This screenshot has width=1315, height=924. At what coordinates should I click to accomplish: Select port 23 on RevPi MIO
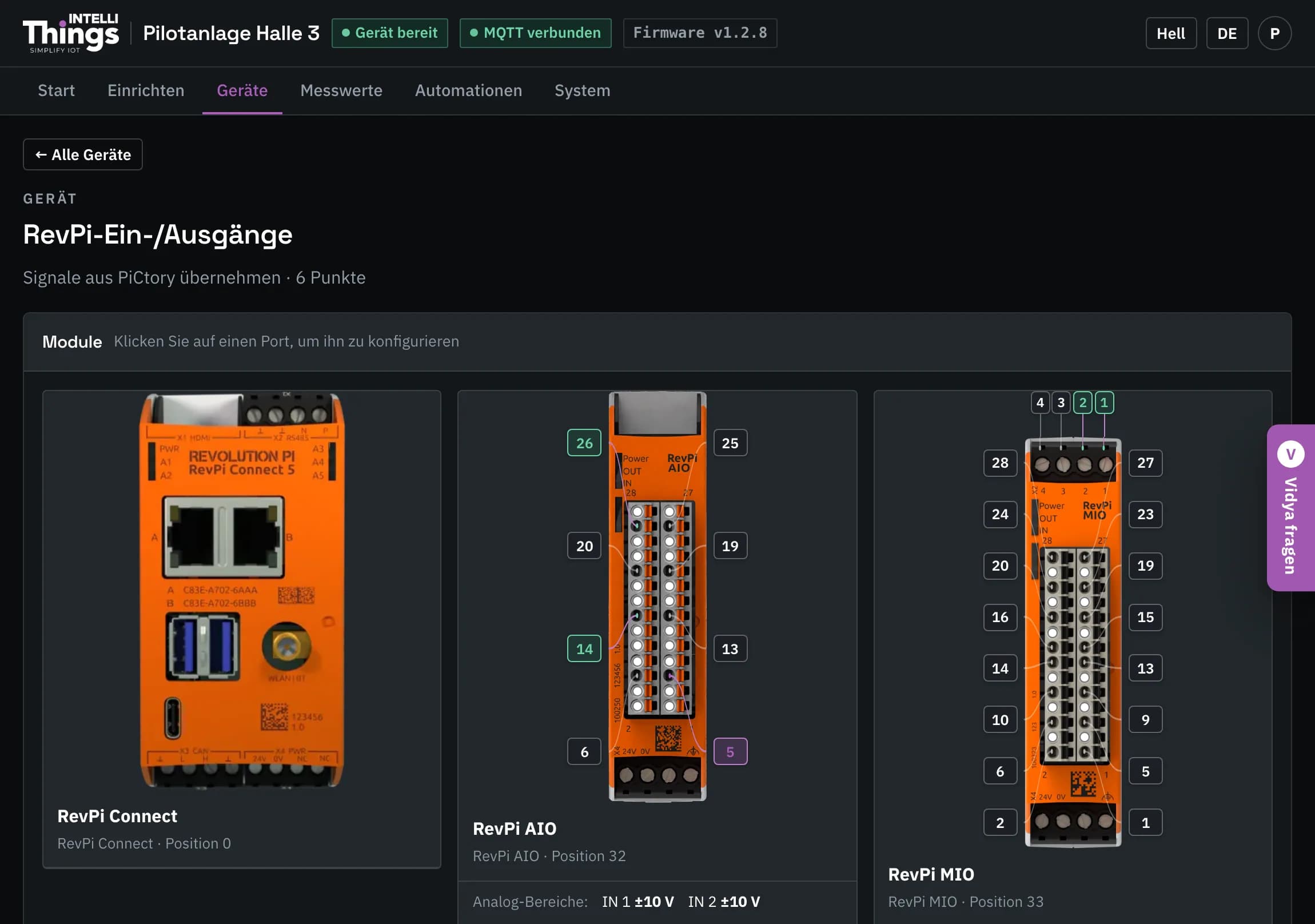click(x=1145, y=515)
